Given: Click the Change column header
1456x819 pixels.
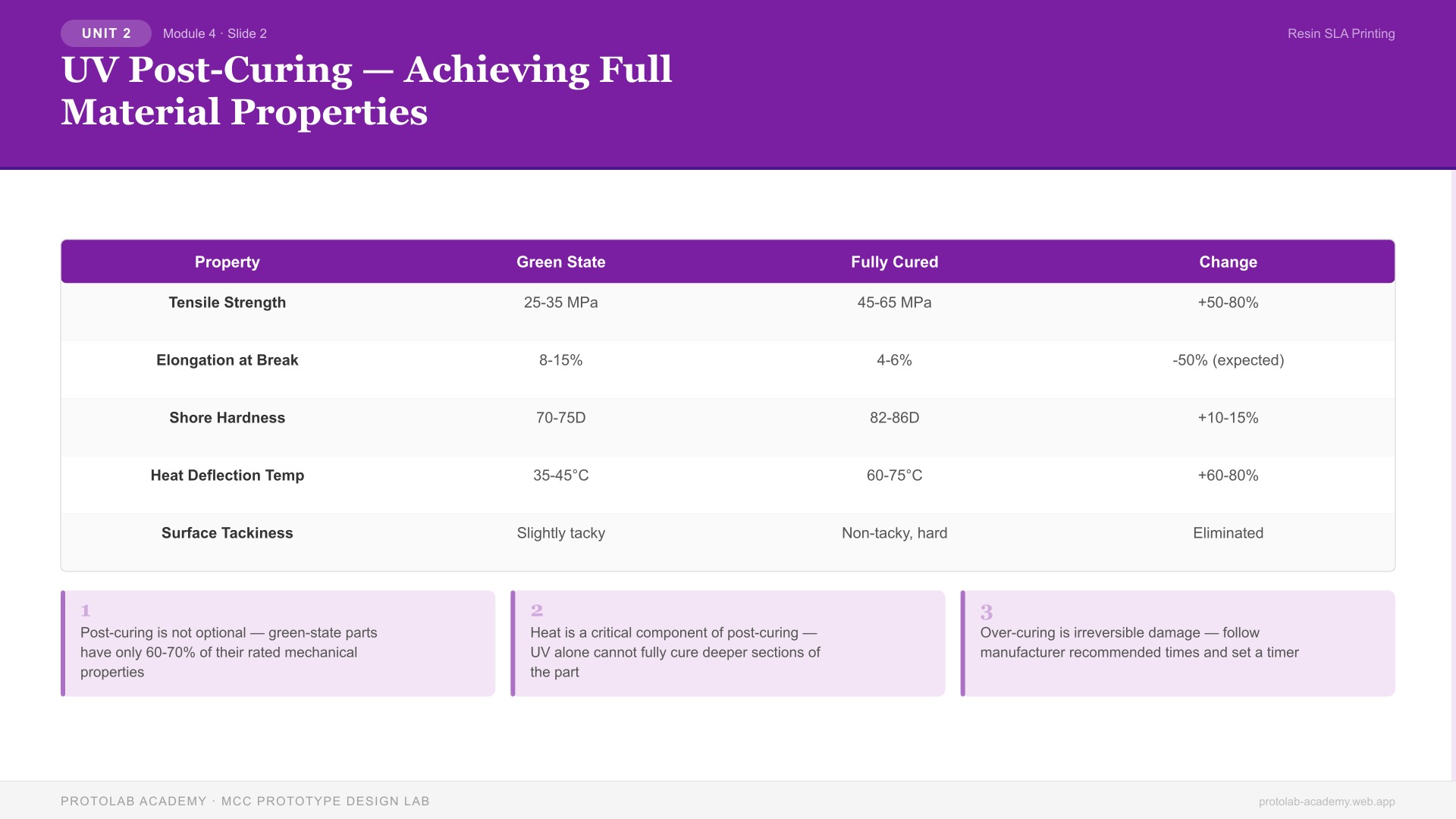Looking at the screenshot, I should pyautogui.click(x=1228, y=262).
